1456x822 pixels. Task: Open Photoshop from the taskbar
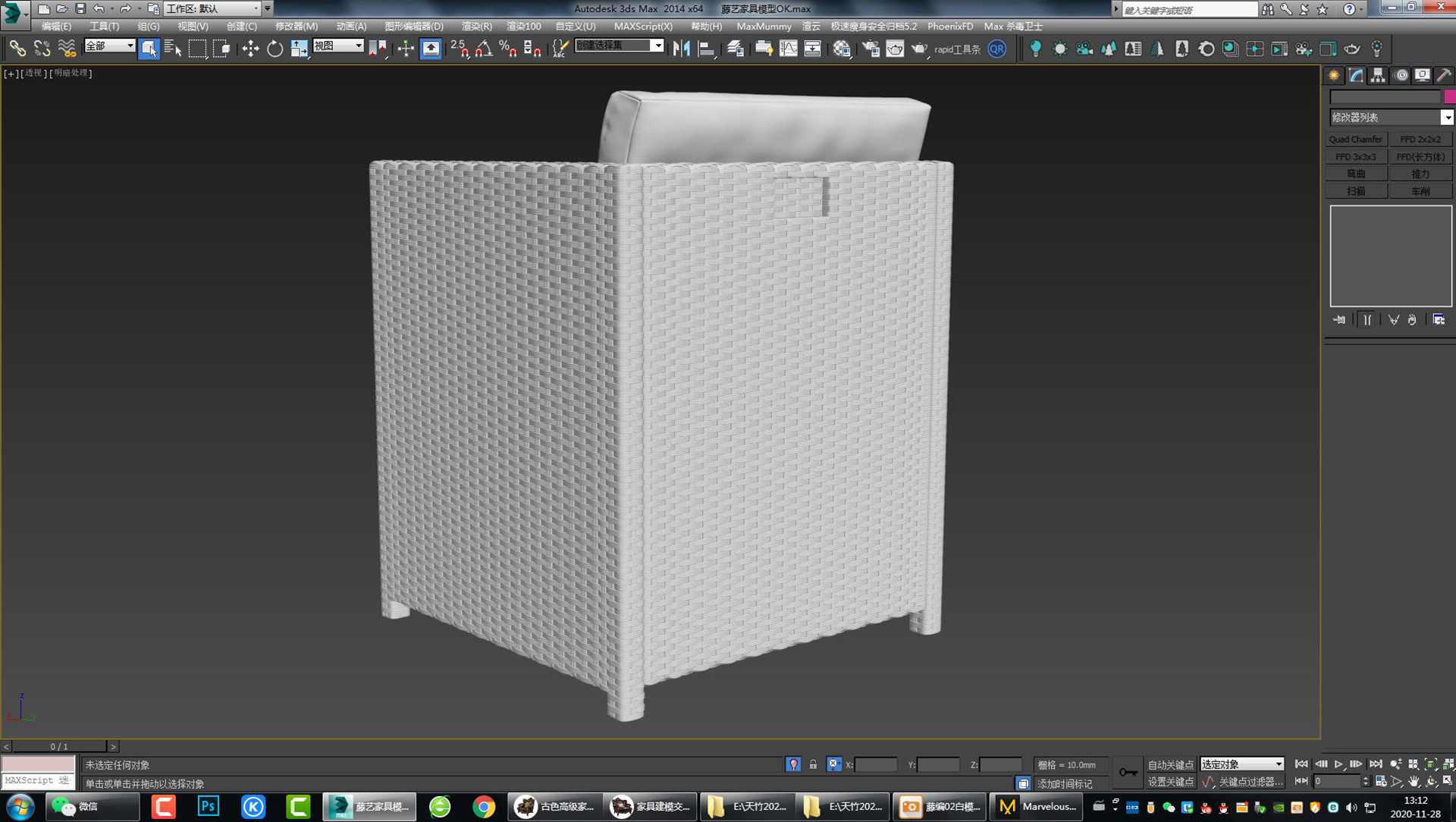tap(208, 807)
